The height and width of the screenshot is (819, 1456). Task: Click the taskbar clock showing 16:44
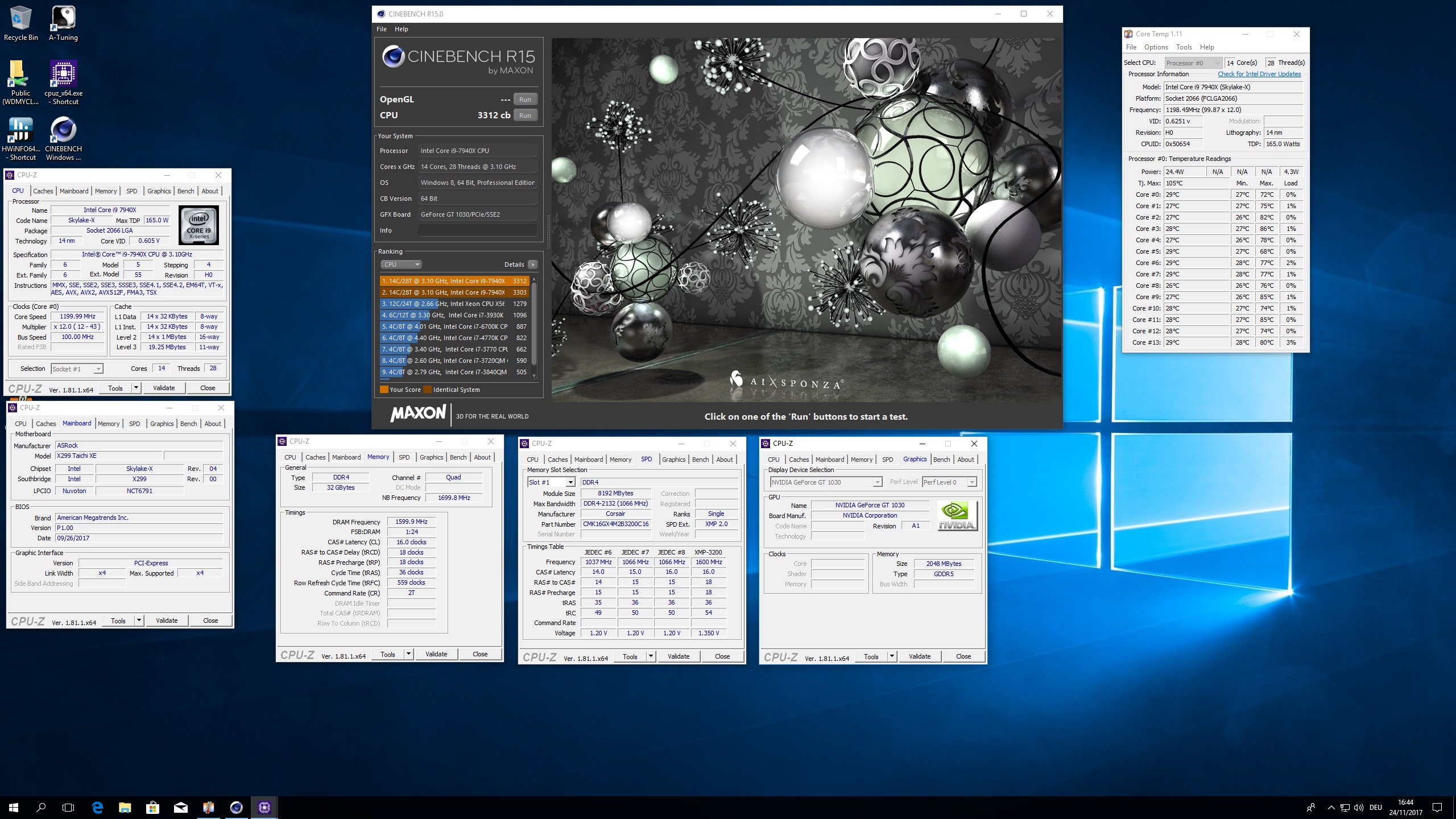tap(1405, 808)
